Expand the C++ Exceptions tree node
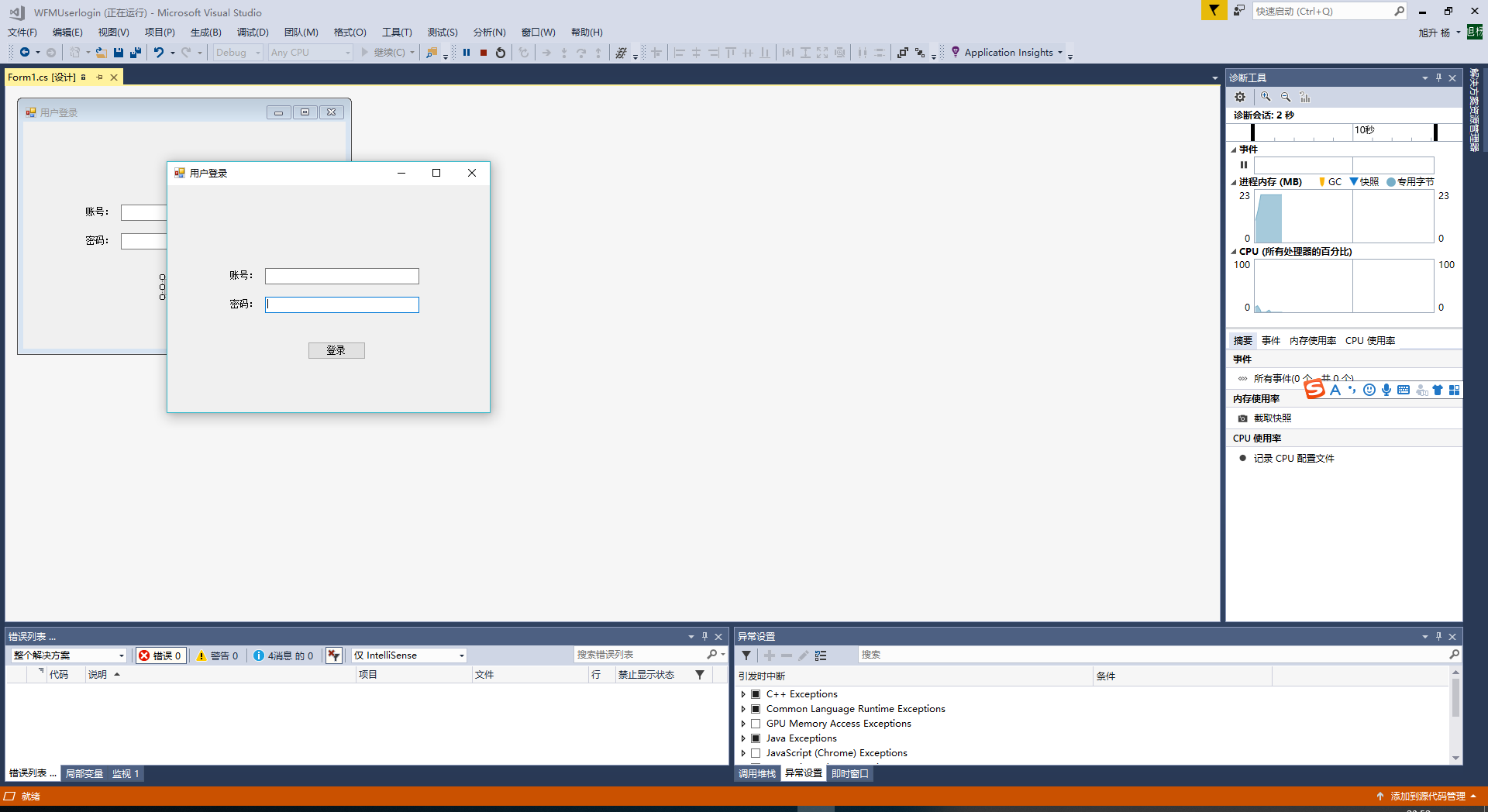 (742, 693)
